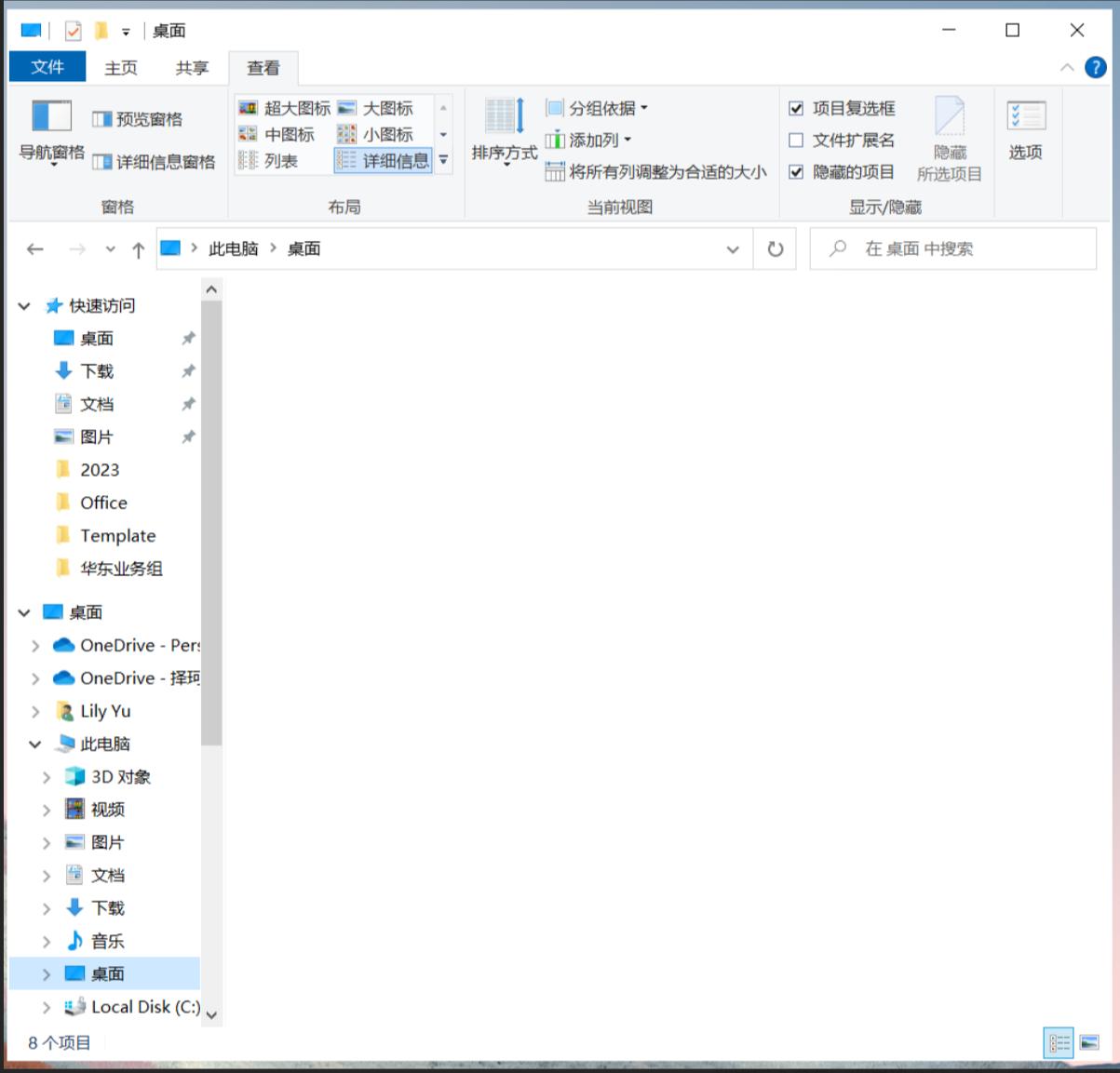
Task: Click inside the search box
Action: (x=950, y=248)
